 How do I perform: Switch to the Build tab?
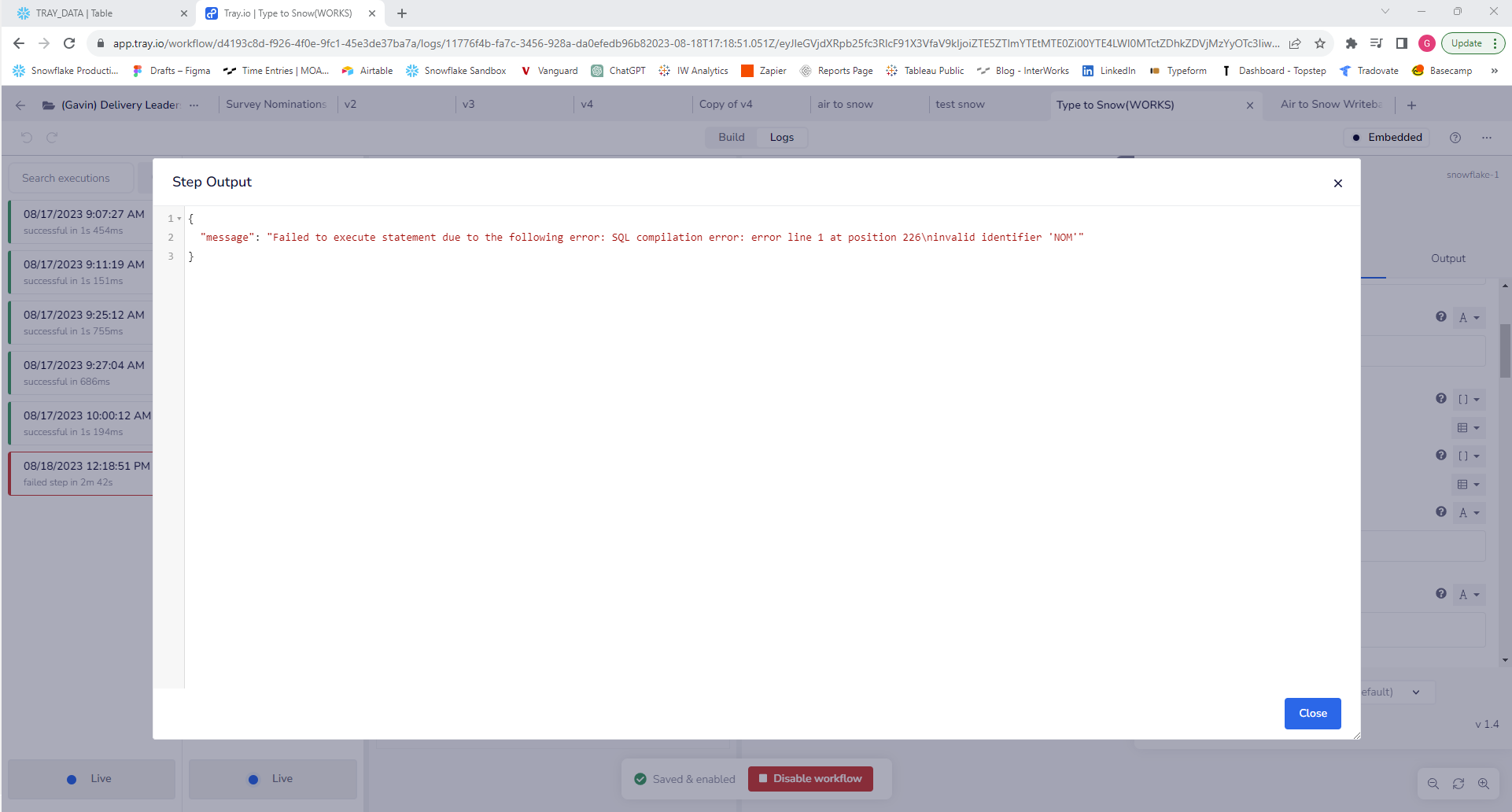click(x=731, y=137)
